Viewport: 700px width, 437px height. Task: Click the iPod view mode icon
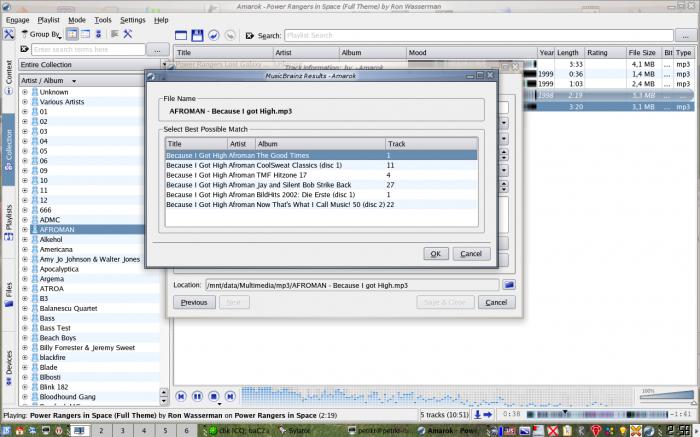99,34
